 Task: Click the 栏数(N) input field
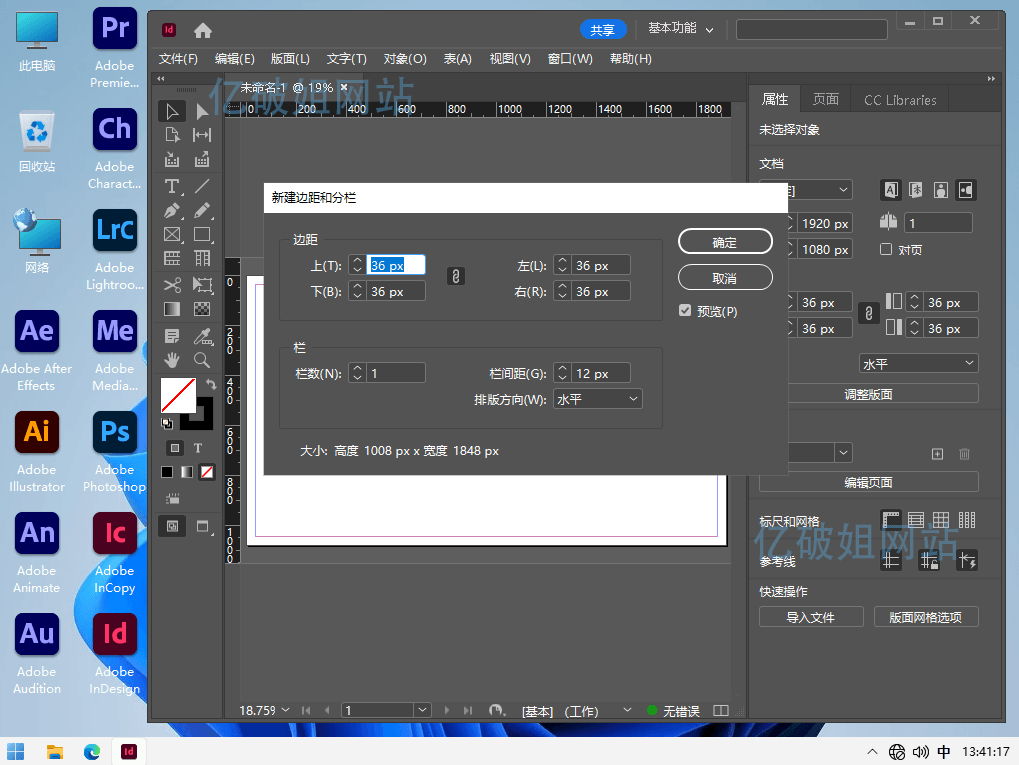(x=396, y=373)
